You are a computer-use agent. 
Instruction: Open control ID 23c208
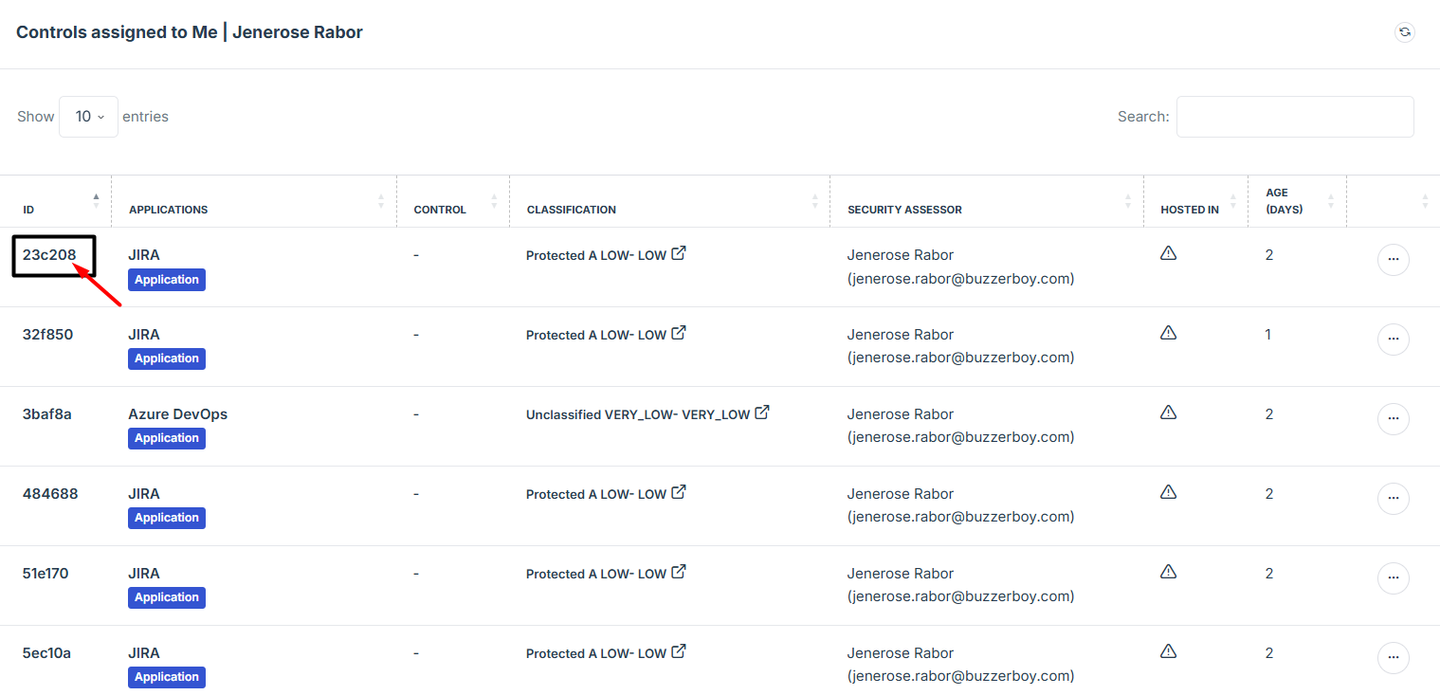[x=50, y=255]
